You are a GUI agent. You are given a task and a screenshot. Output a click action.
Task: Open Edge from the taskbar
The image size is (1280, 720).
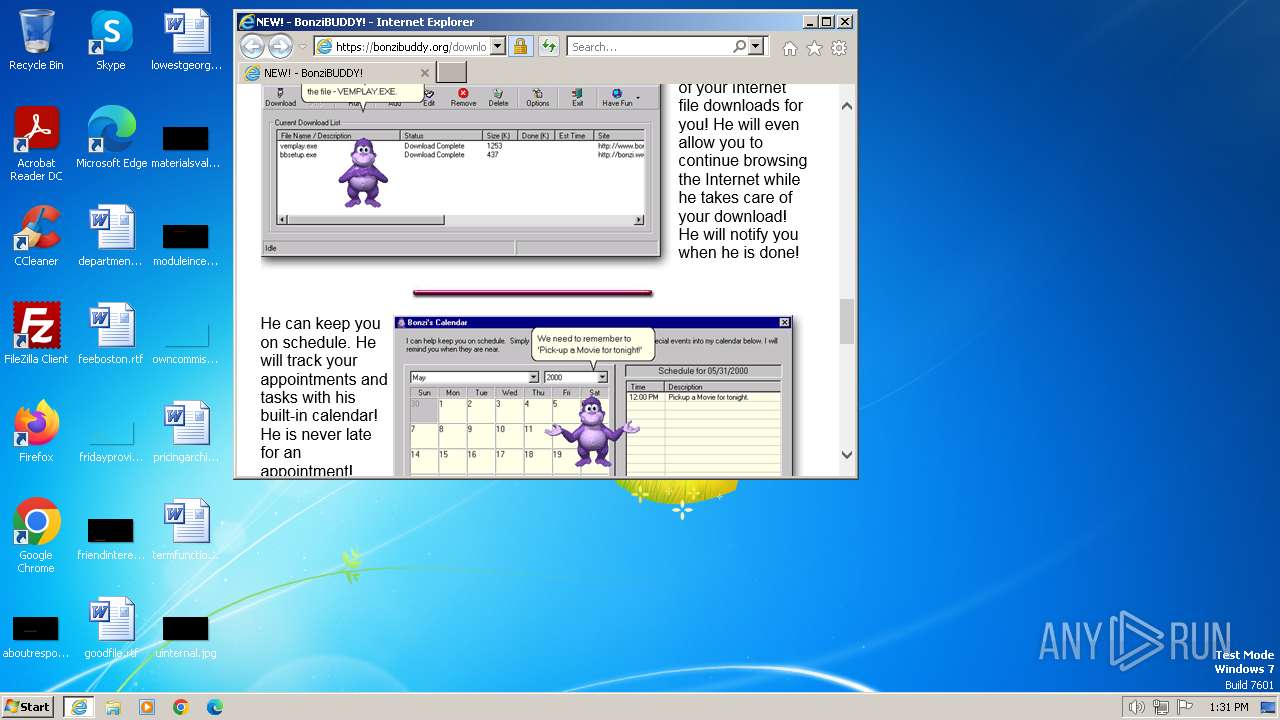pyautogui.click(x=215, y=706)
